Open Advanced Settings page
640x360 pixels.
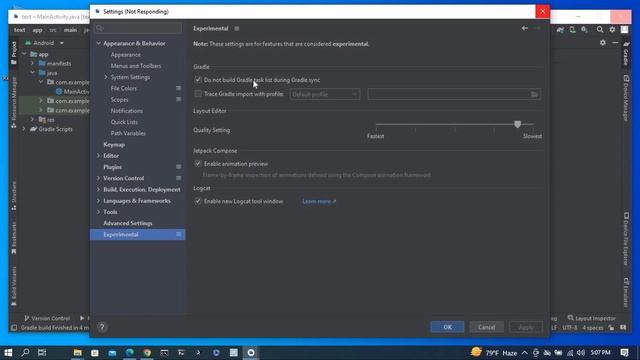(128, 223)
